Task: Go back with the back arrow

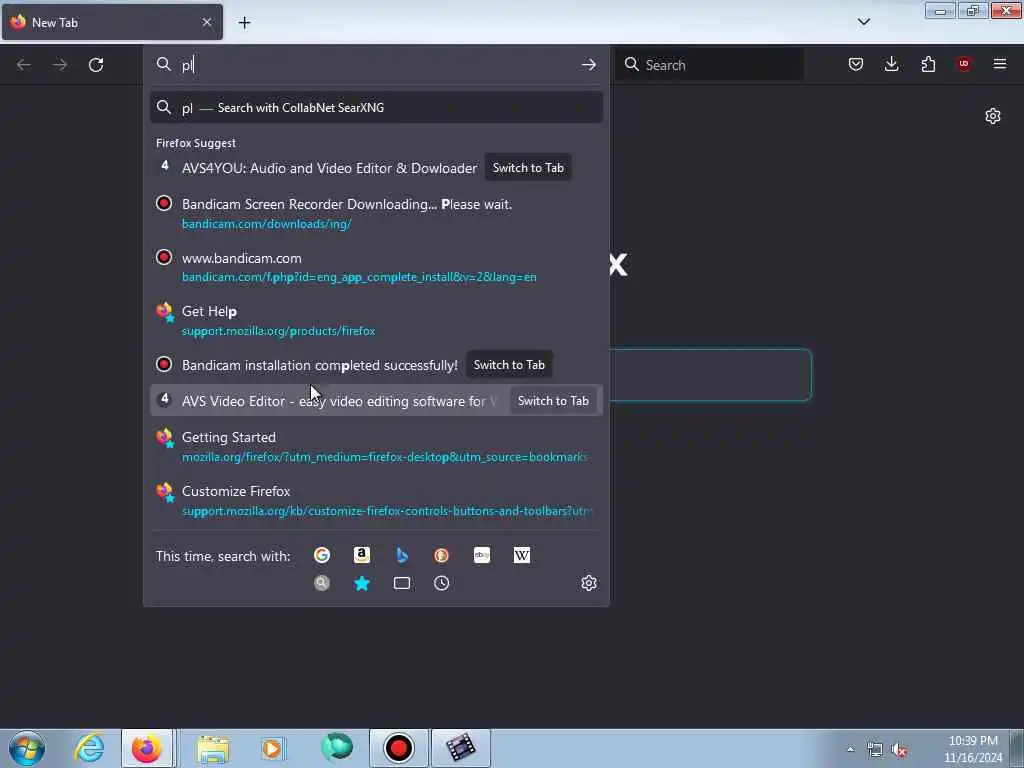Action: pyautogui.click(x=24, y=65)
